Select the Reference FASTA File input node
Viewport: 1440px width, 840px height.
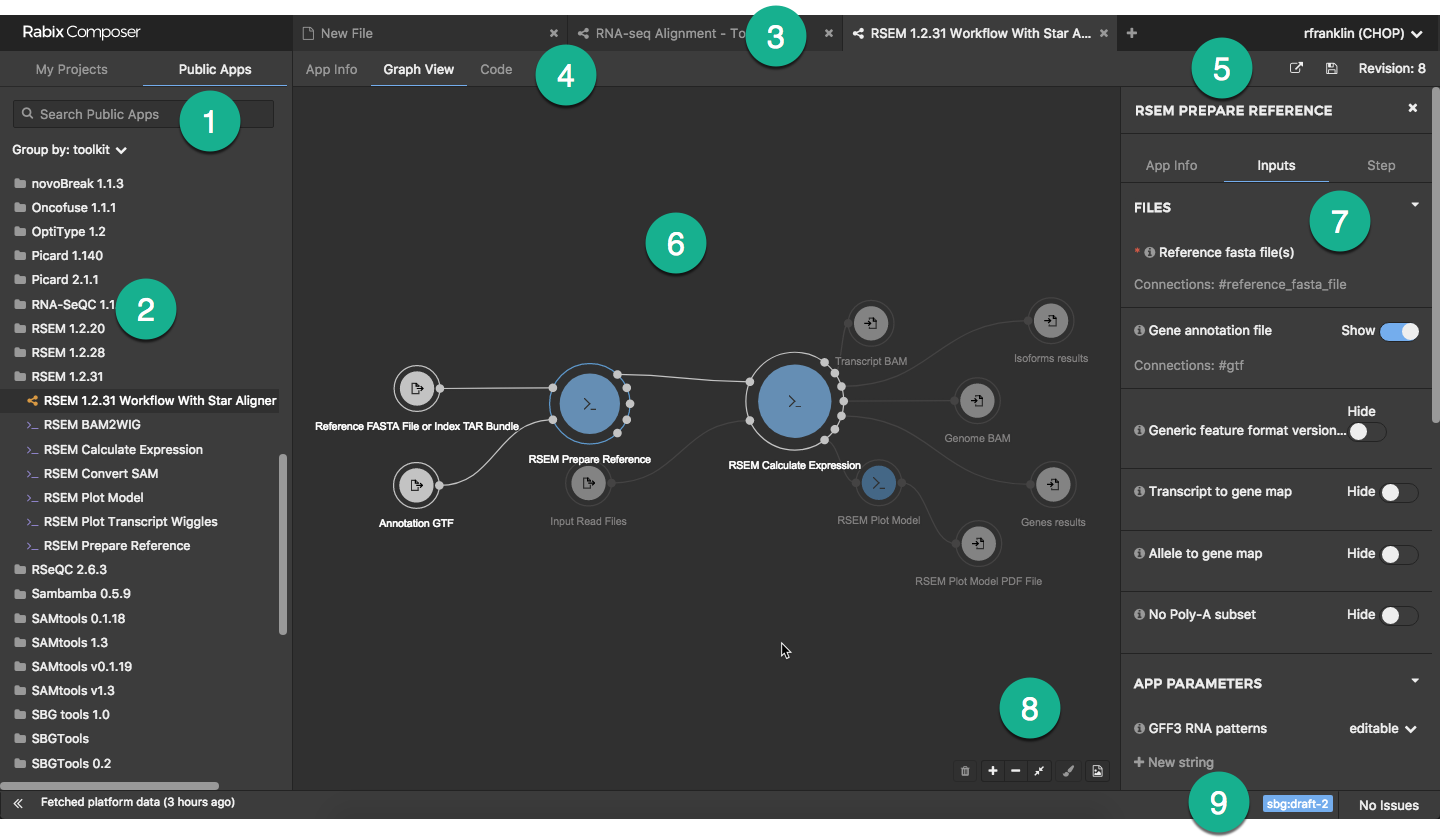pos(417,388)
